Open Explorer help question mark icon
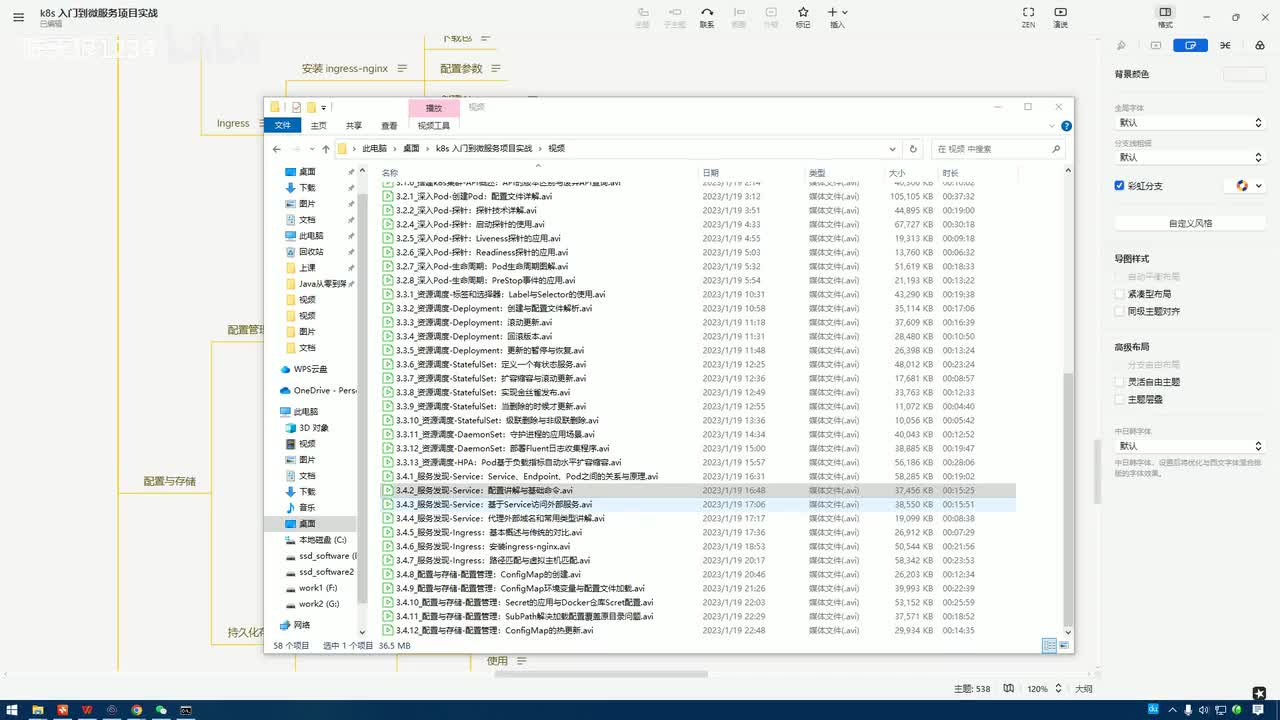The height and width of the screenshot is (720, 1280). click(1066, 126)
